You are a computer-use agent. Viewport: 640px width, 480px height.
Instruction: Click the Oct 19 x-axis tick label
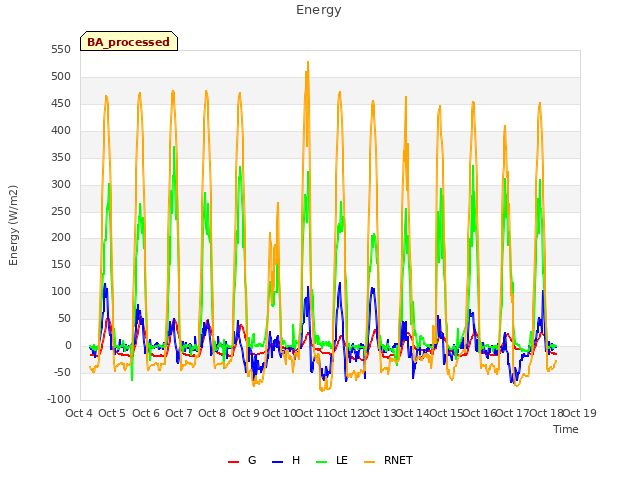[x=580, y=413]
